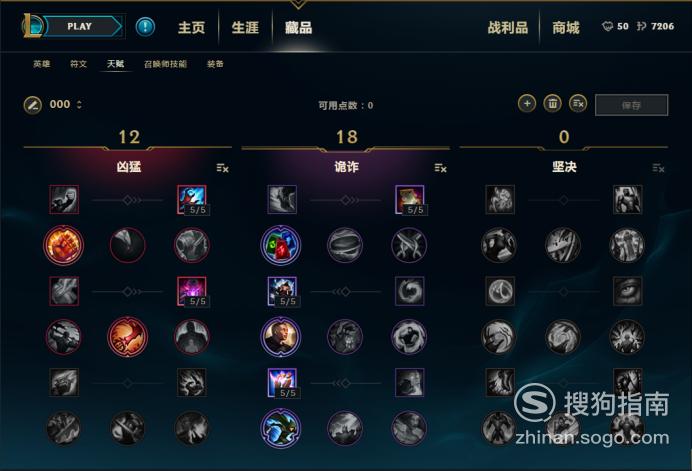Reset all masteries icon beside trash
This screenshot has width=692, height=471.
[578, 104]
